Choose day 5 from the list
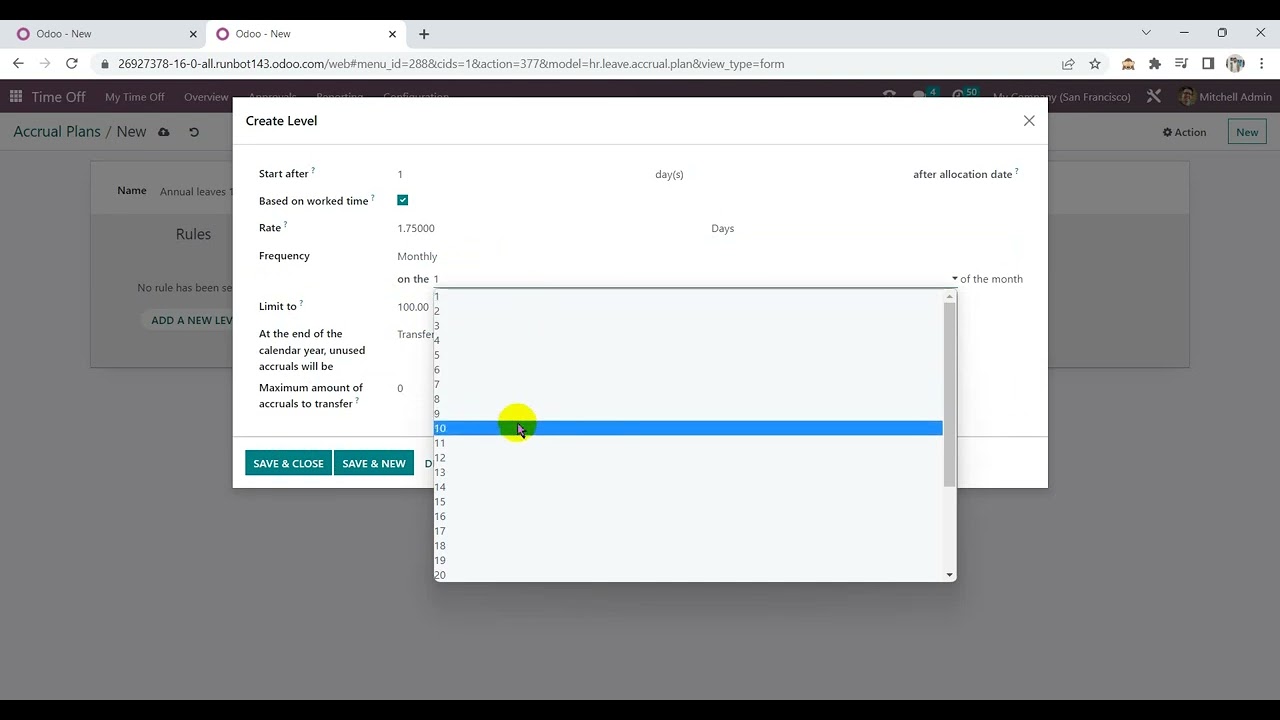Image resolution: width=1280 pixels, height=720 pixels. click(688, 355)
